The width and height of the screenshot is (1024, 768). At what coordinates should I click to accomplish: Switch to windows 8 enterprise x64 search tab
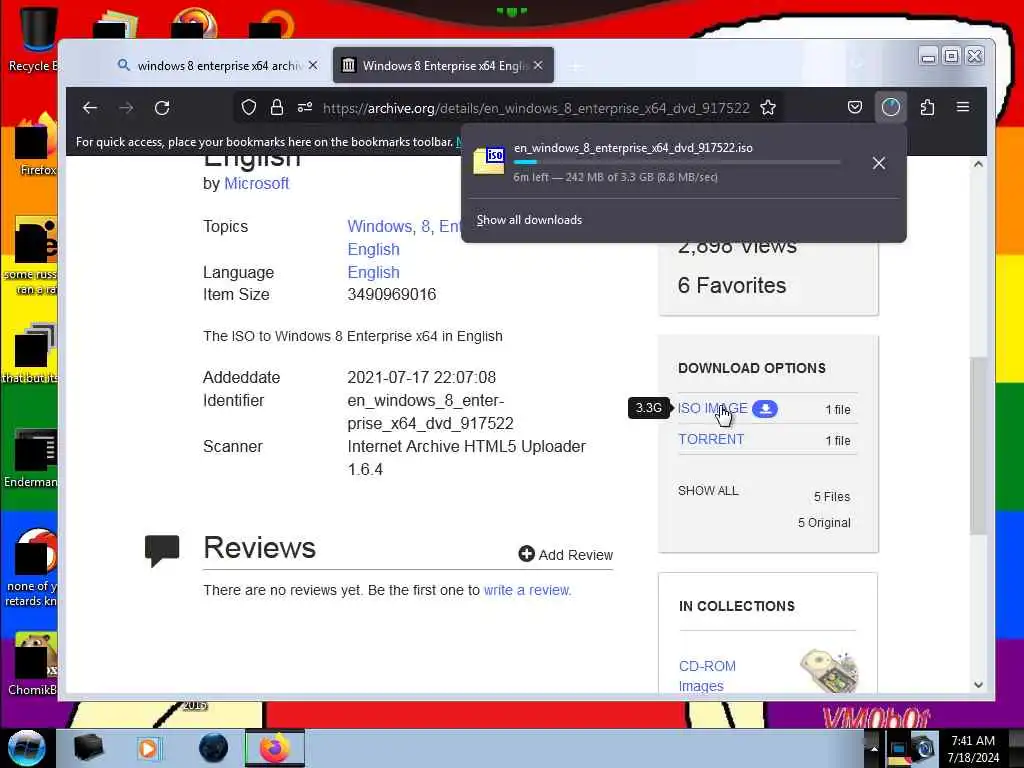217,65
